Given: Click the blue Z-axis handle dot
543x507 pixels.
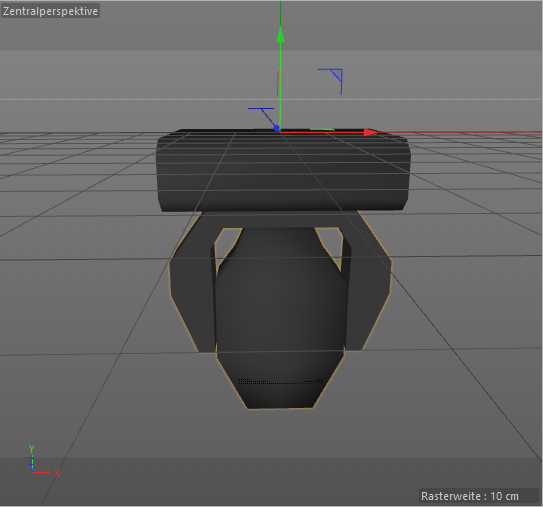Looking at the screenshot, I should coord(277,128).
